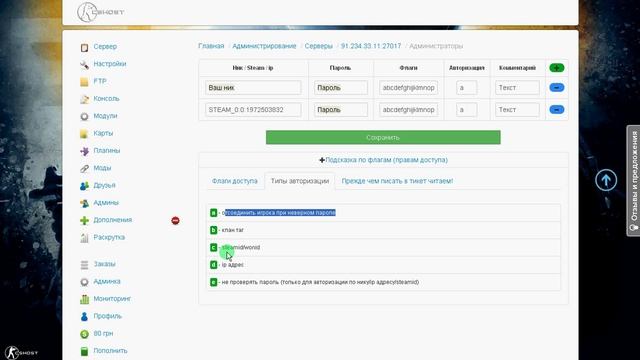Click the Сервер icon in sidebar
Viewport: 640px width, 360px height.
coord(84,47)
